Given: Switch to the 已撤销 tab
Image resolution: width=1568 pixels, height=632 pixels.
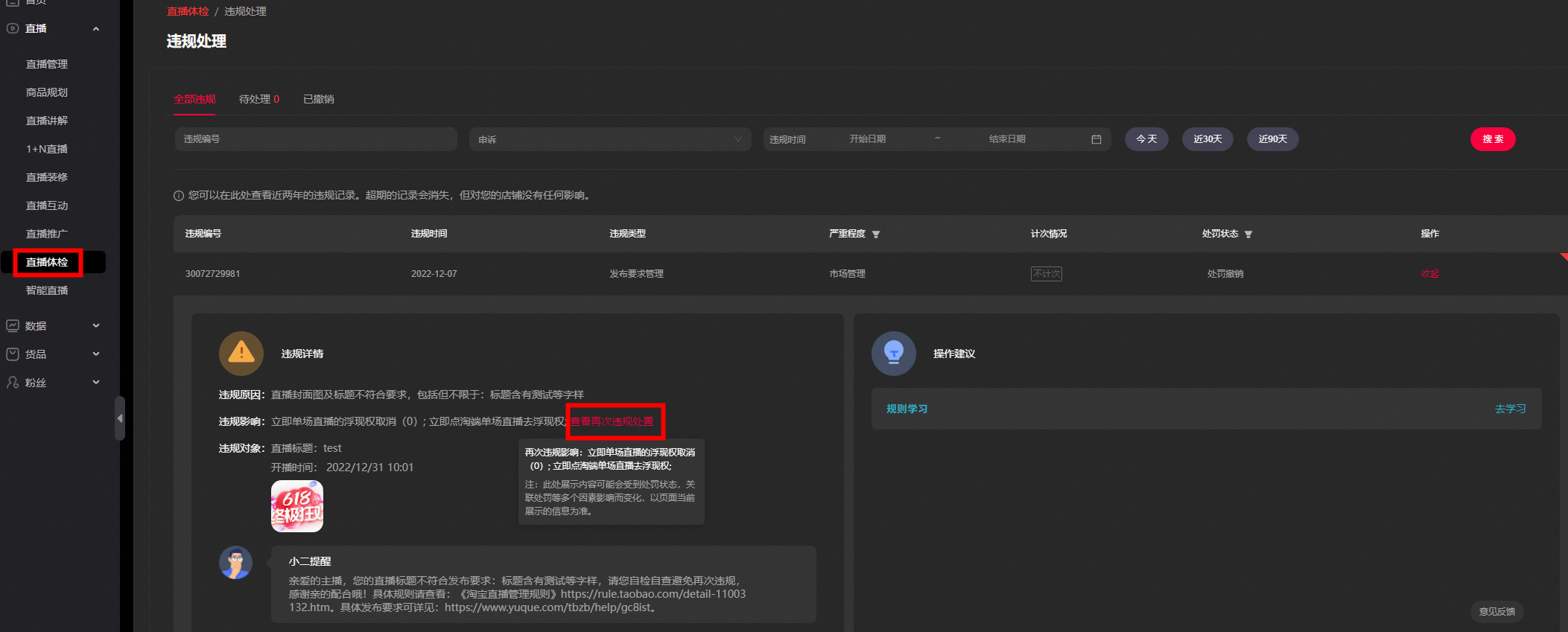Looking at the screenshot, I should (319, 99).
